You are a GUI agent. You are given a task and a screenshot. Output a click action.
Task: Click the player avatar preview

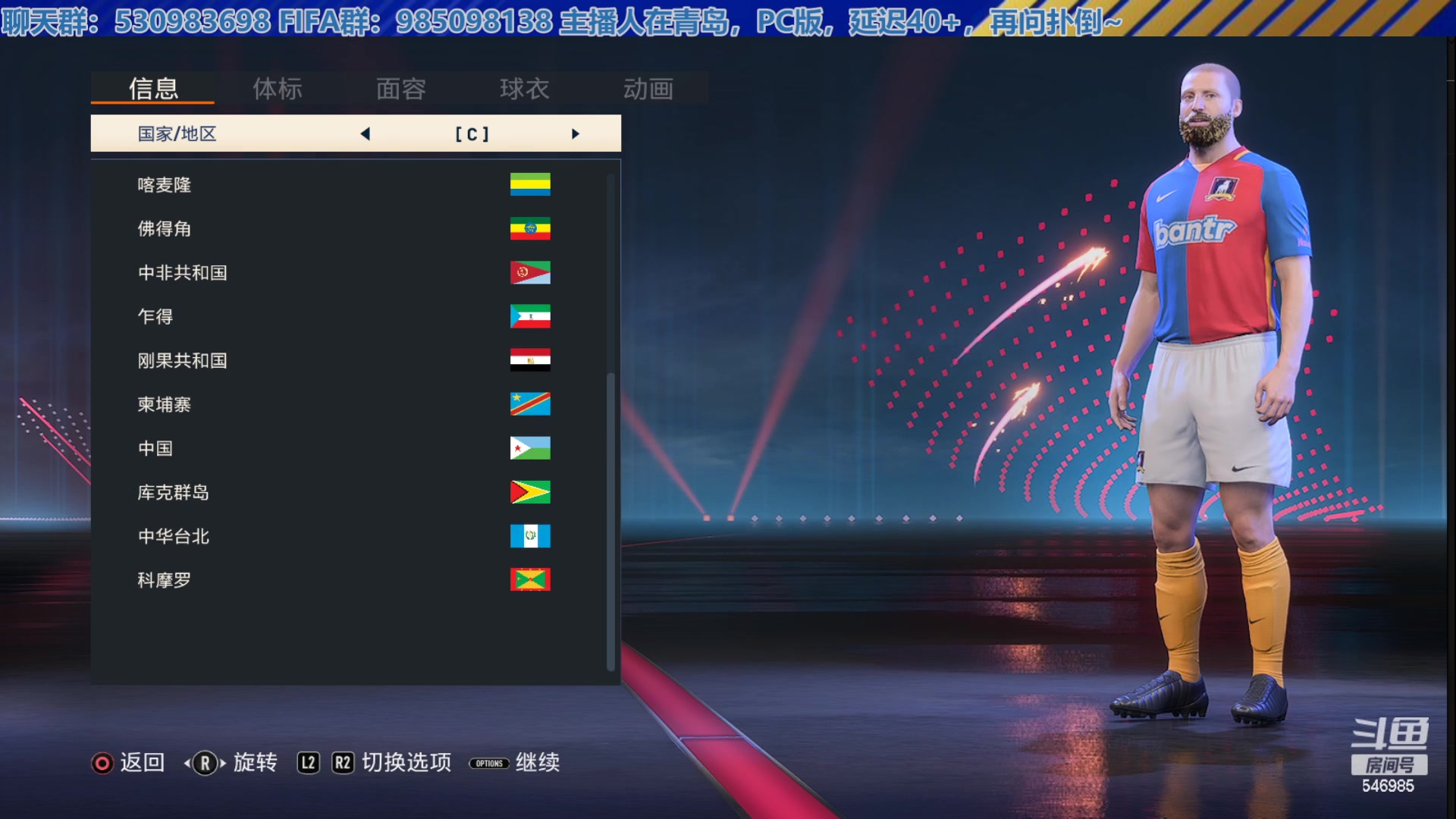(1212, 394)
